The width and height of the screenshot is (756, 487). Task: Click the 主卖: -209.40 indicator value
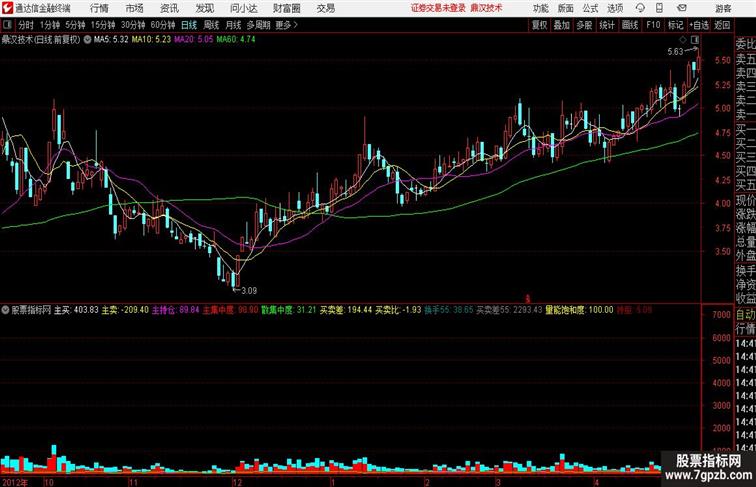[x=125, y=310]
